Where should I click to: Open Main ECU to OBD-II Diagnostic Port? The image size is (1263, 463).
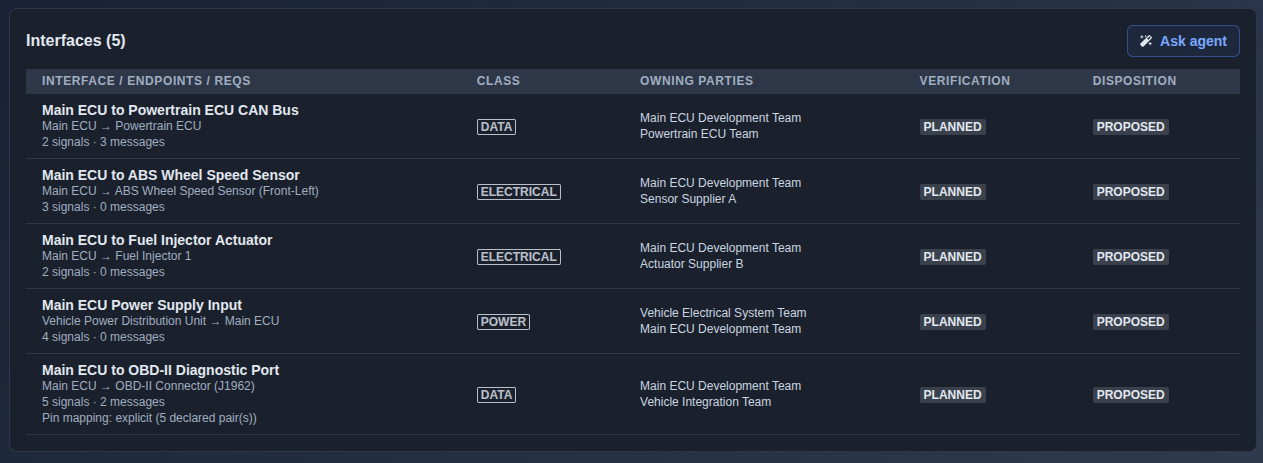161,370
